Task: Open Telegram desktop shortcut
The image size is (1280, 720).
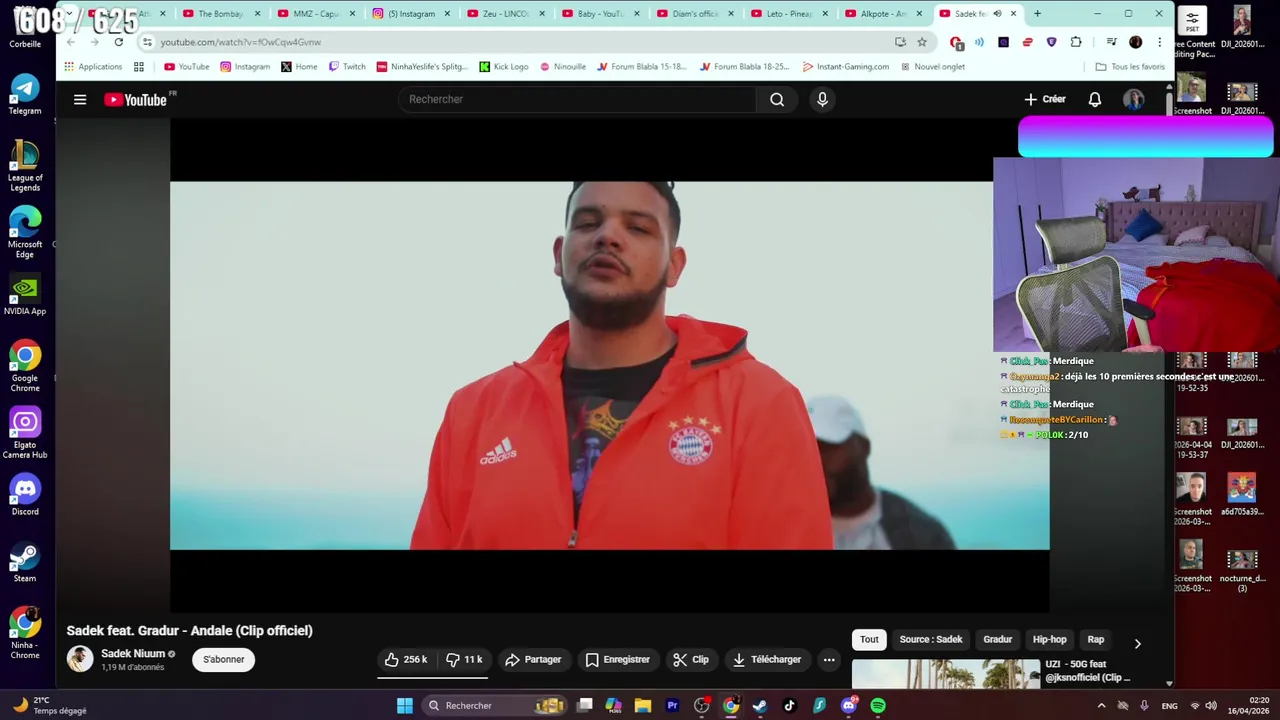Action: pyautogui.click(x=25, y=95)
